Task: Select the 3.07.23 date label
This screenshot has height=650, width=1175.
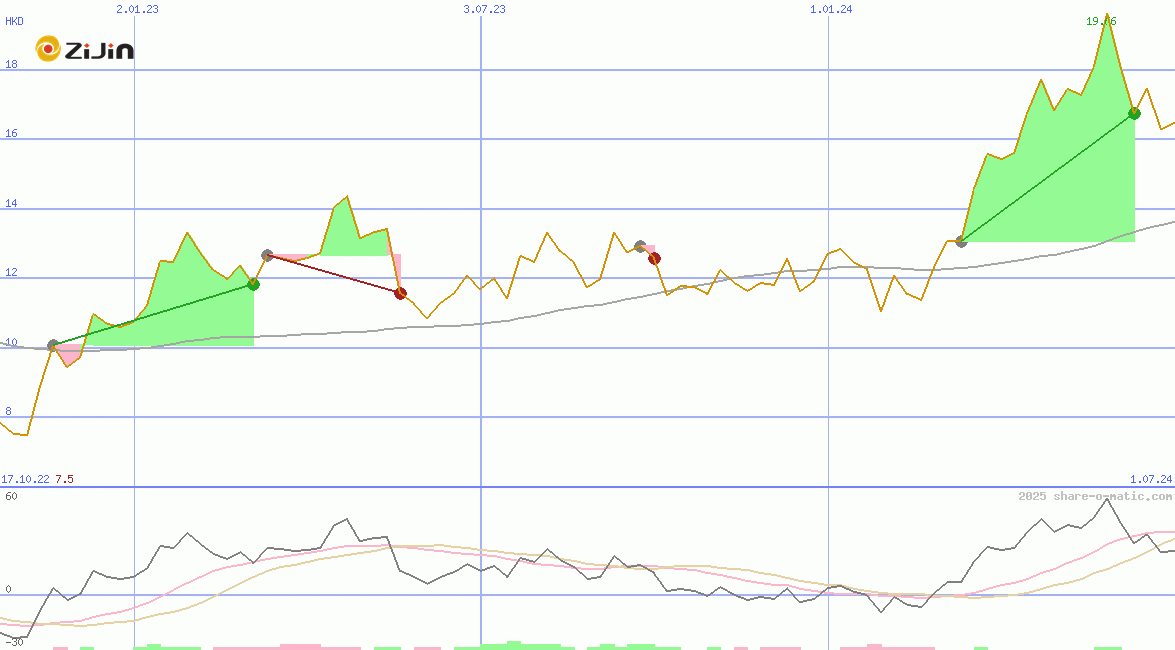Action: point(484,9)
